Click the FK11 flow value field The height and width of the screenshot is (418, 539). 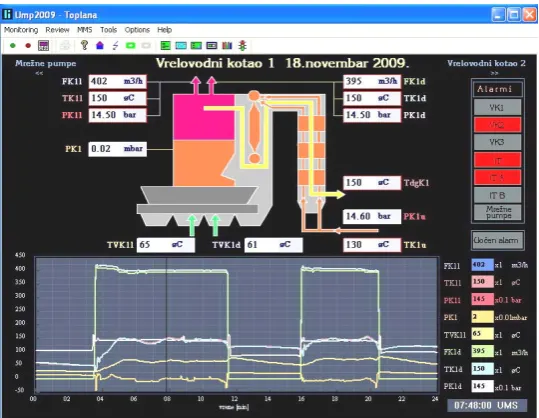pyautogui.click(x=118, y=81)
